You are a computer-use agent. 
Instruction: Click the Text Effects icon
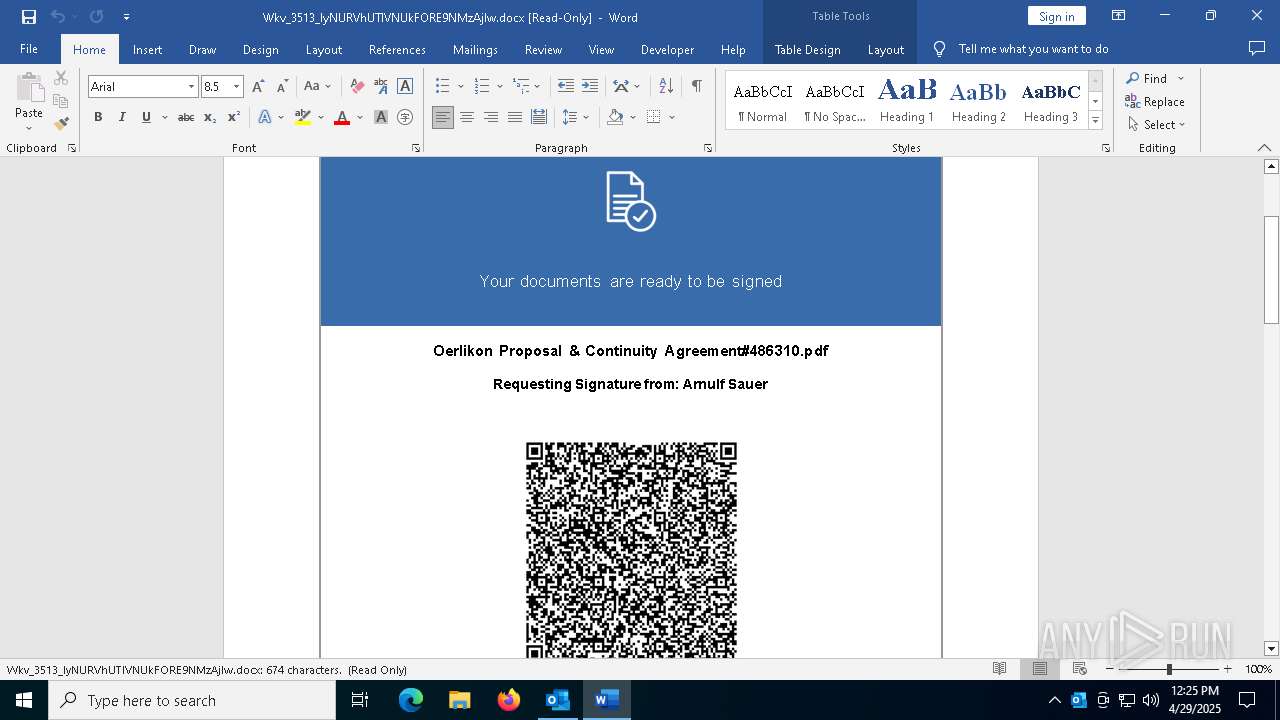tap(265, 117)
